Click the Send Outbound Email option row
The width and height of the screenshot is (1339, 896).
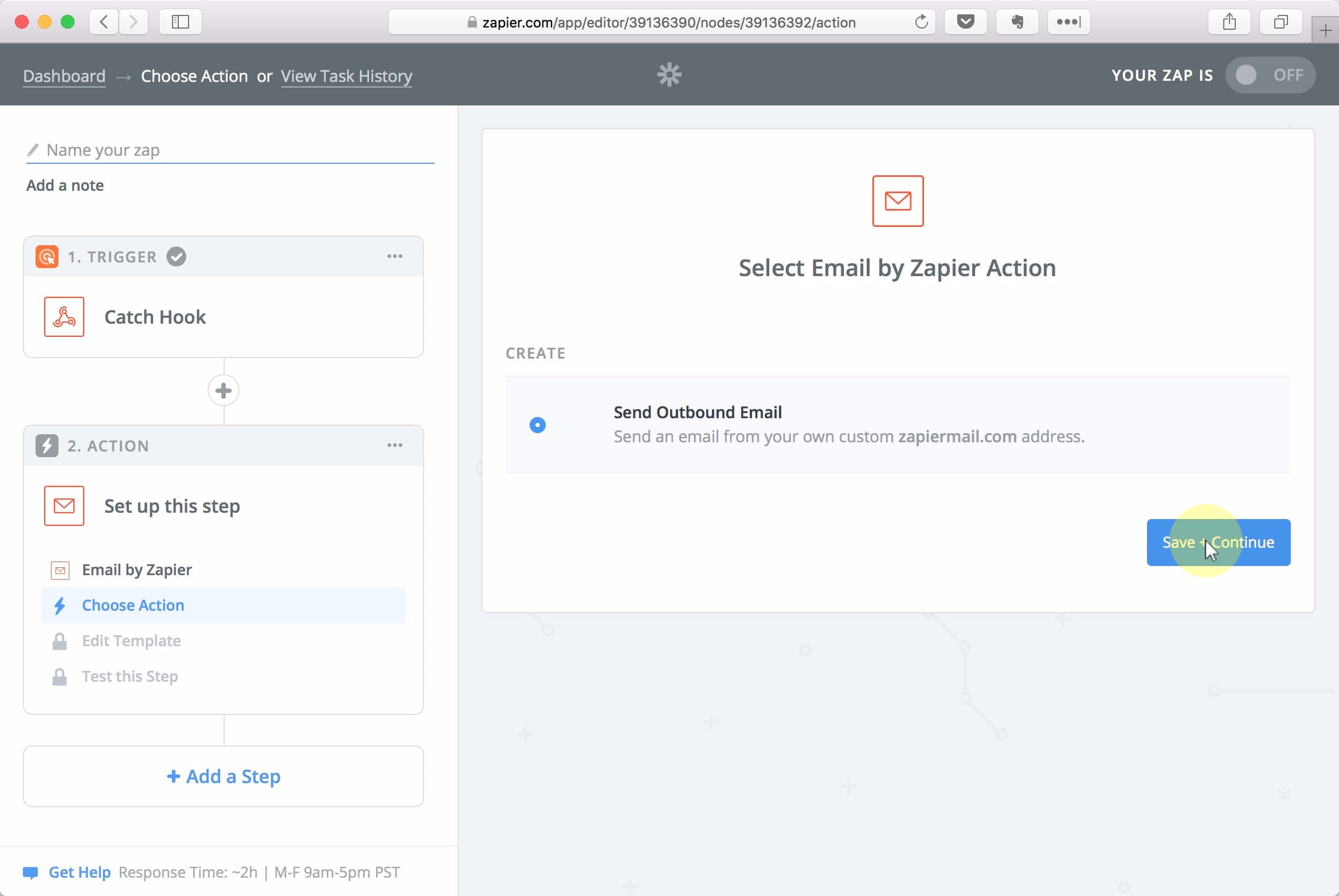pyautogui.click(x=898, y=425)
